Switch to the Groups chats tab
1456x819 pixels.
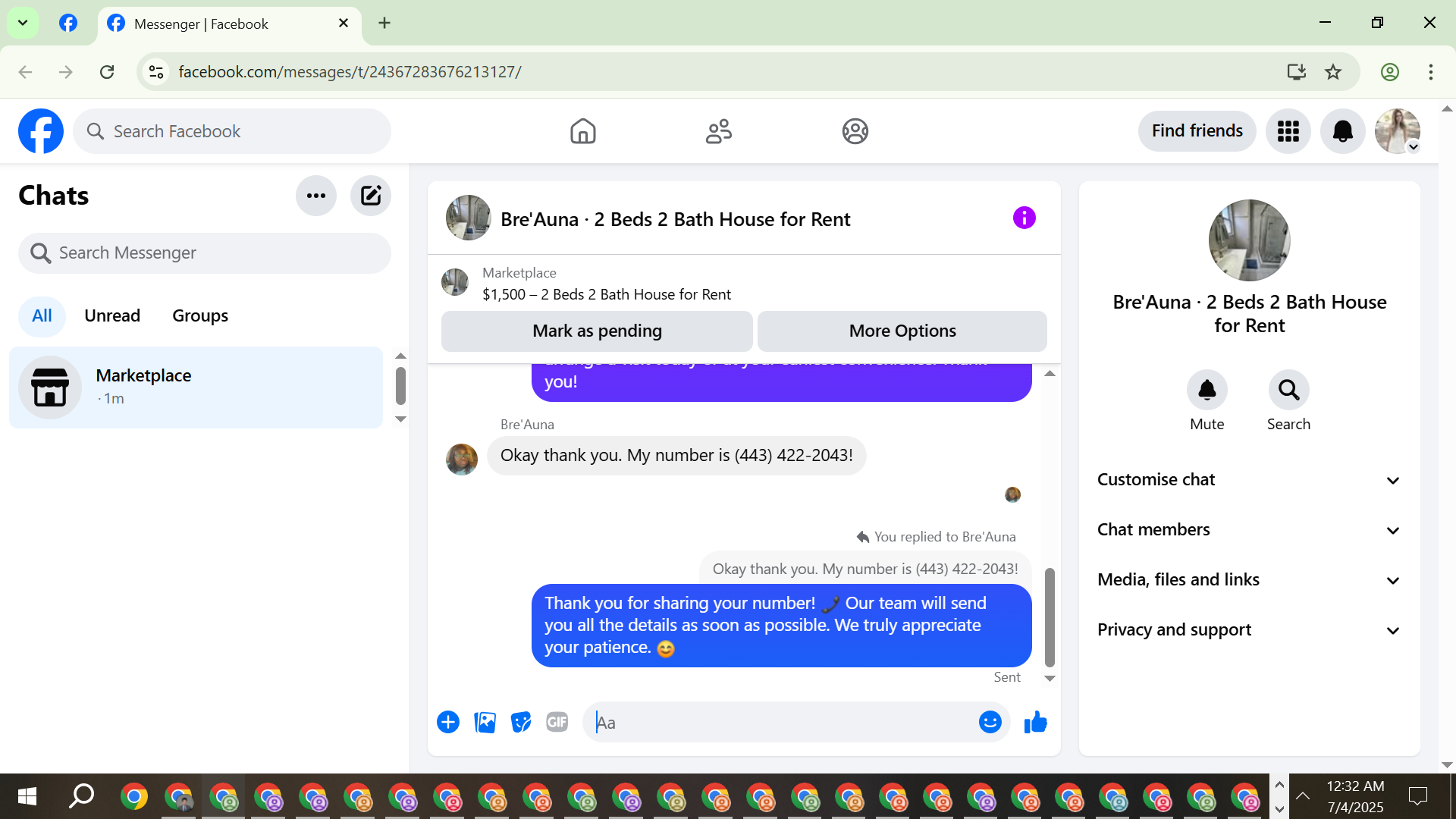point(200,316)
